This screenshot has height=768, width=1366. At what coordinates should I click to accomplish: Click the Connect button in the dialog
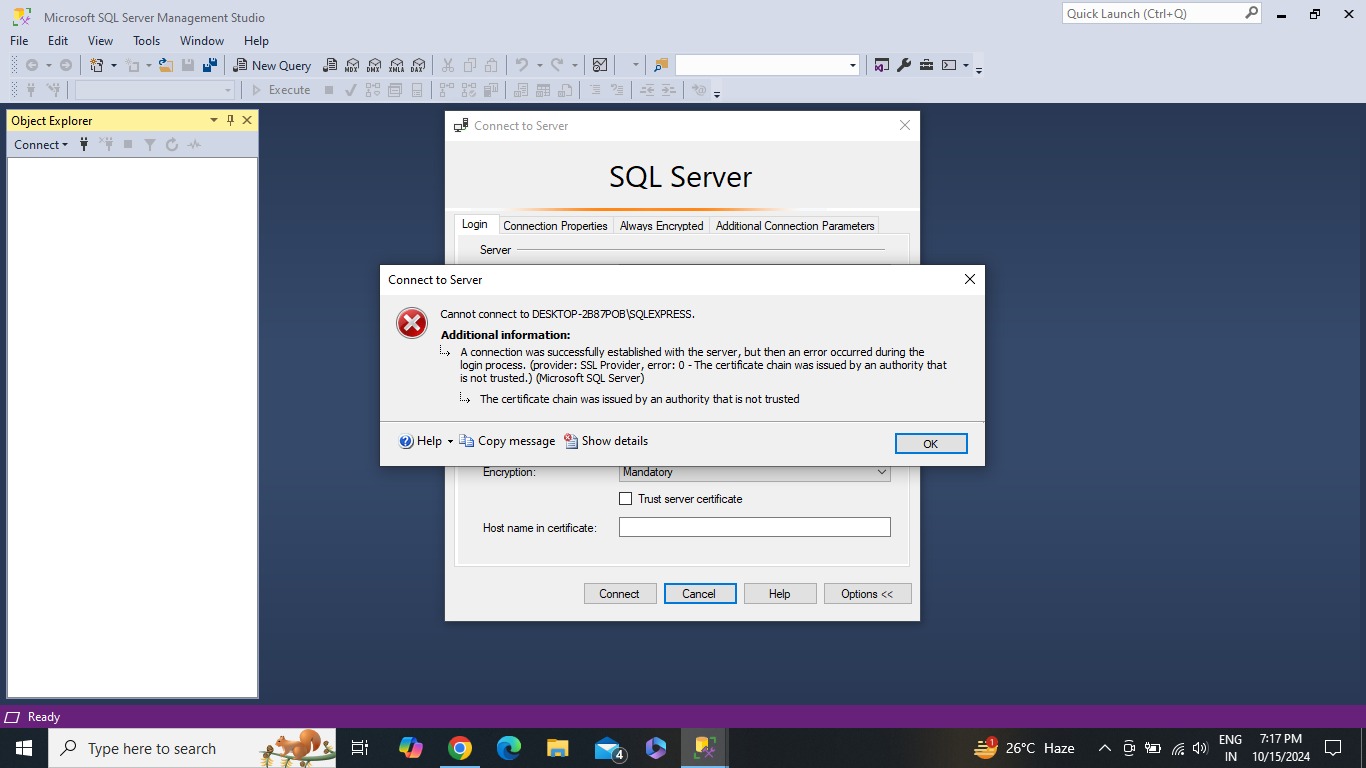[620, 594]
